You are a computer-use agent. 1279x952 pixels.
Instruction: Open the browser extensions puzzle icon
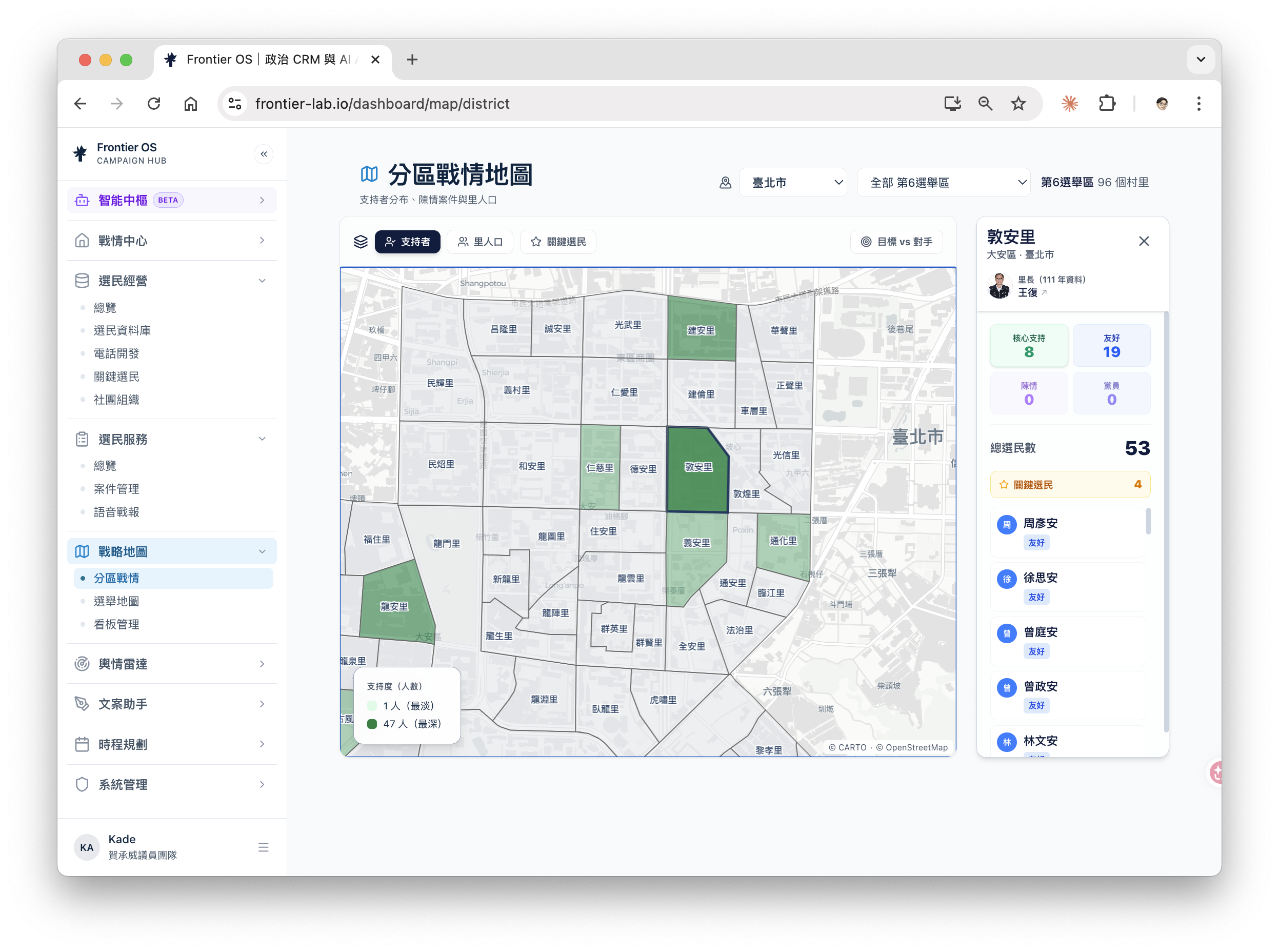click(1107, 104)
